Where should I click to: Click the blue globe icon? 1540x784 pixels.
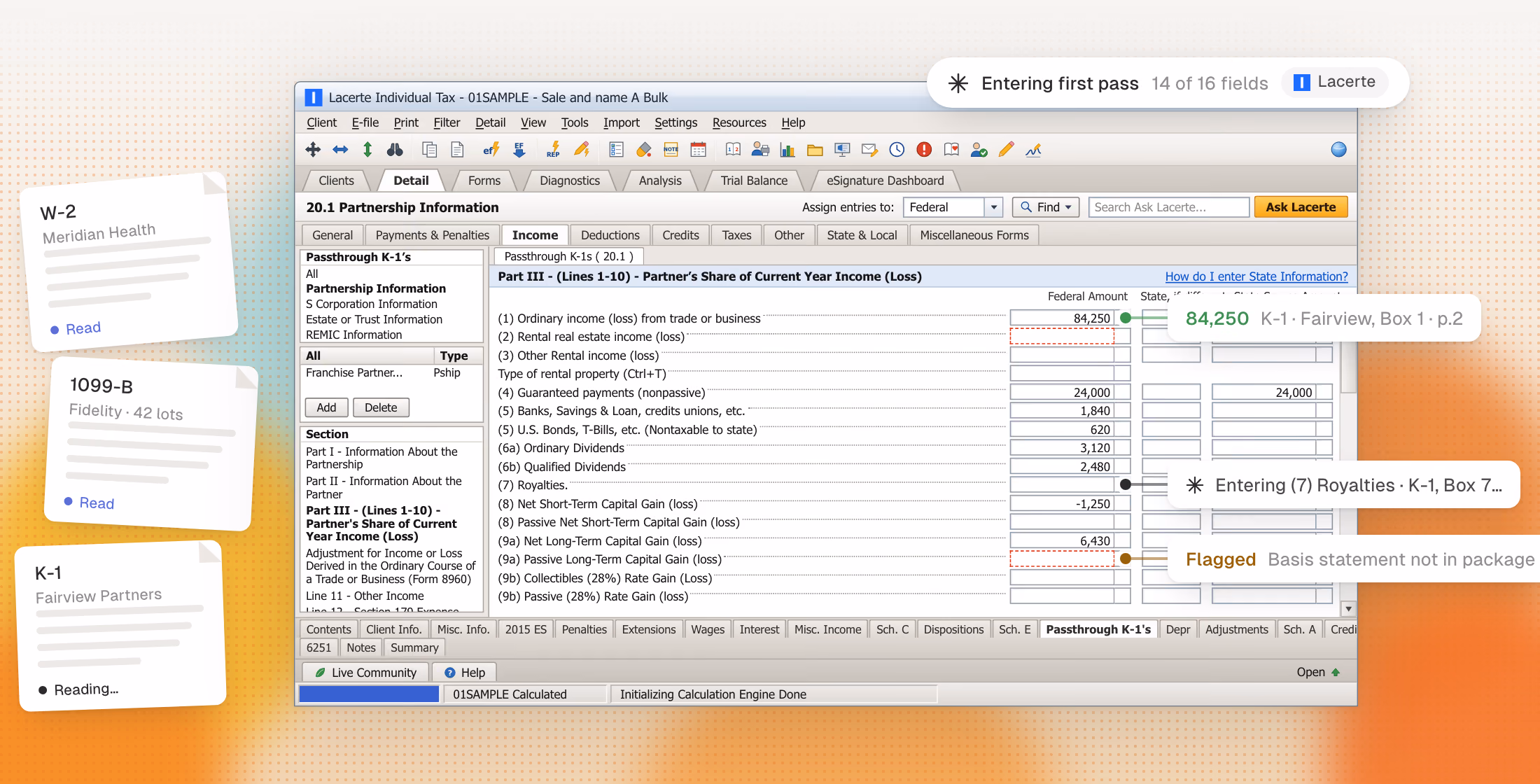point(1338,150)
